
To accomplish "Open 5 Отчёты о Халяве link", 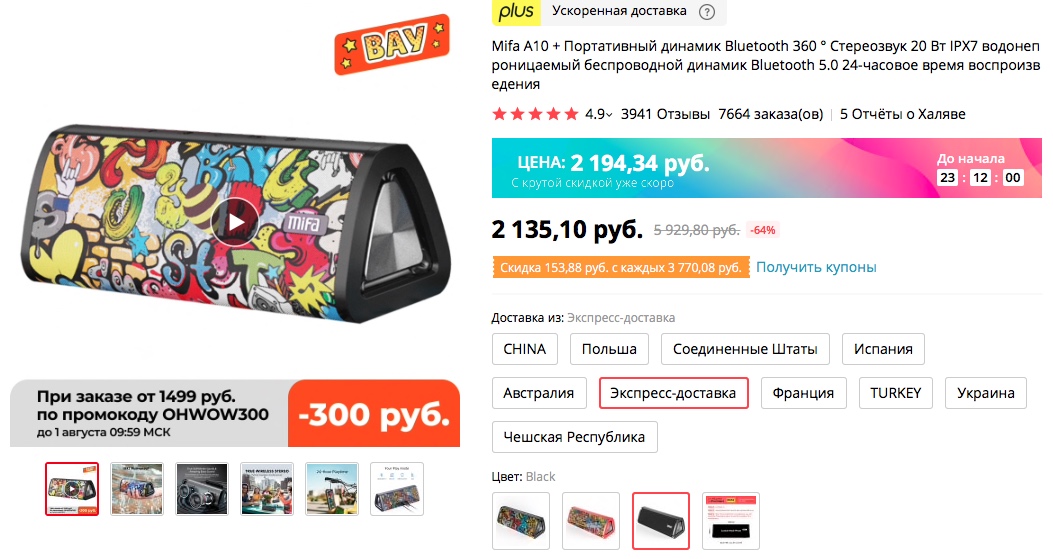I will [x=903, y=114].
